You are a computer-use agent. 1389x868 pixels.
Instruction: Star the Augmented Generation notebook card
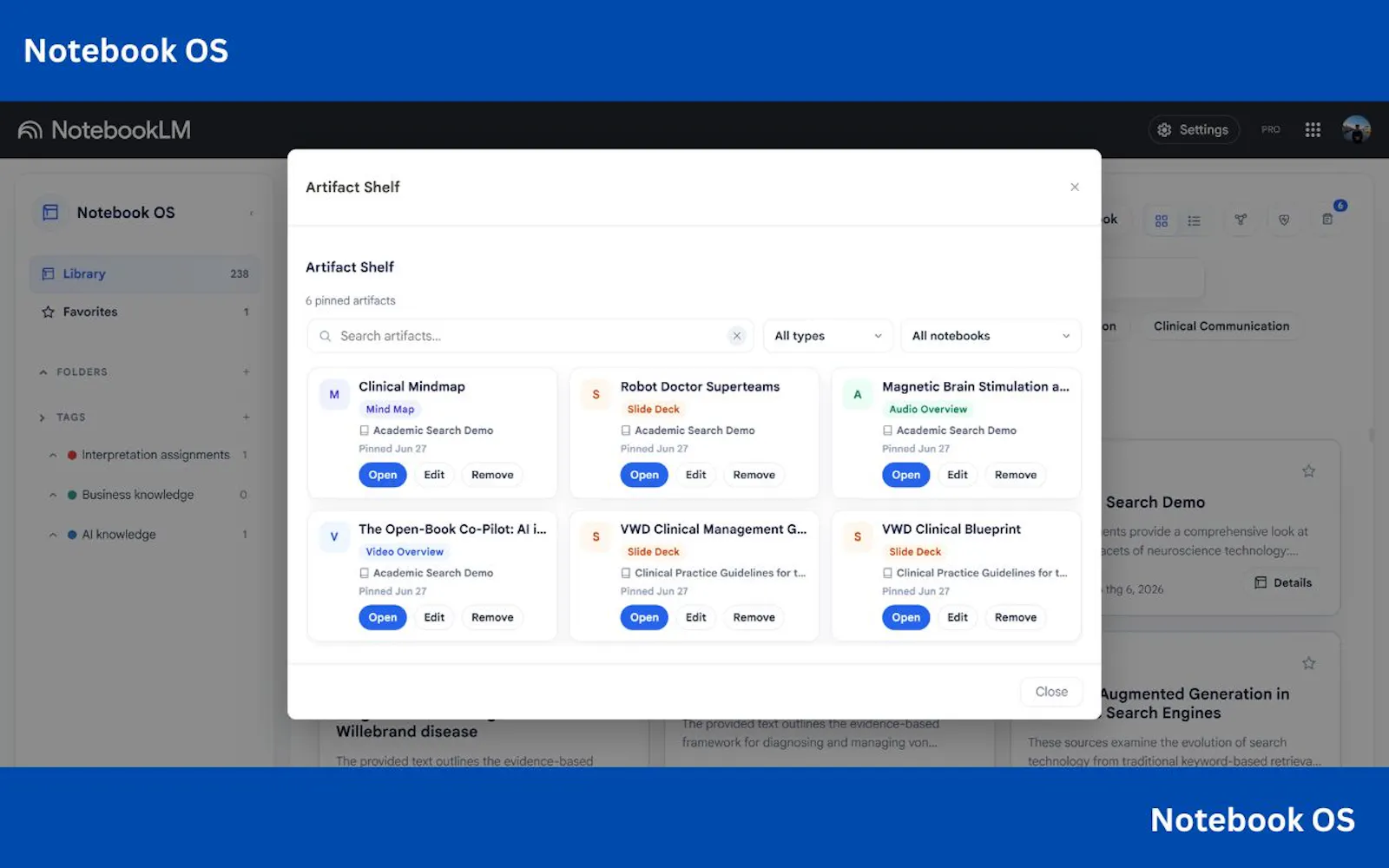pyautogui.click(x=1308, y=664)
